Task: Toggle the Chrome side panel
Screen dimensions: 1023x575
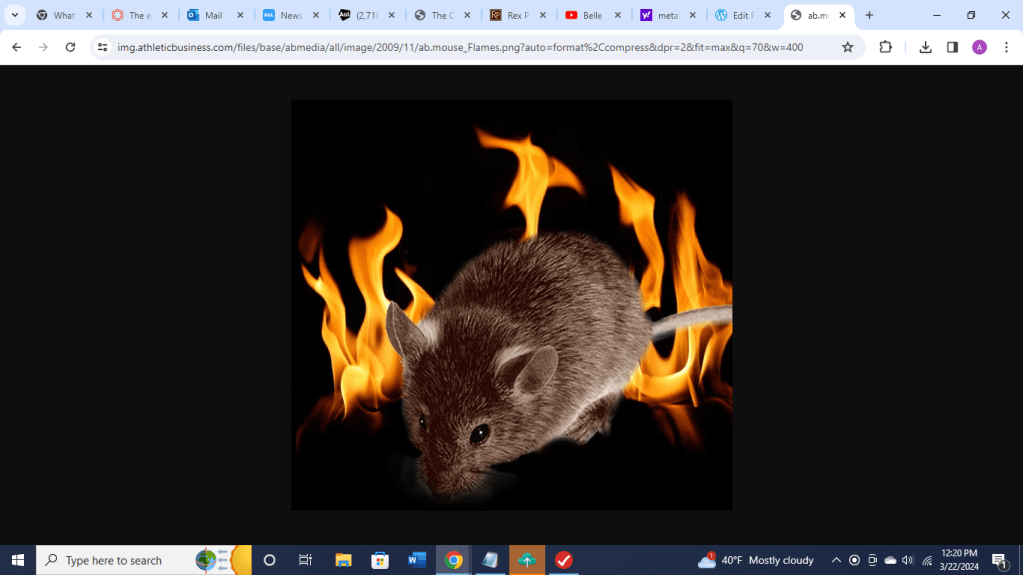Action: click(x=952, y=47)
